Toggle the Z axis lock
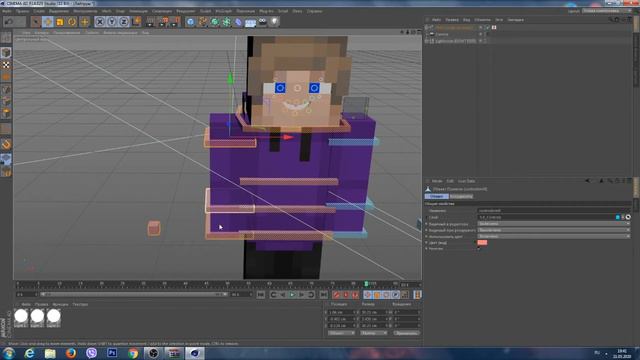 pos(124,22)
